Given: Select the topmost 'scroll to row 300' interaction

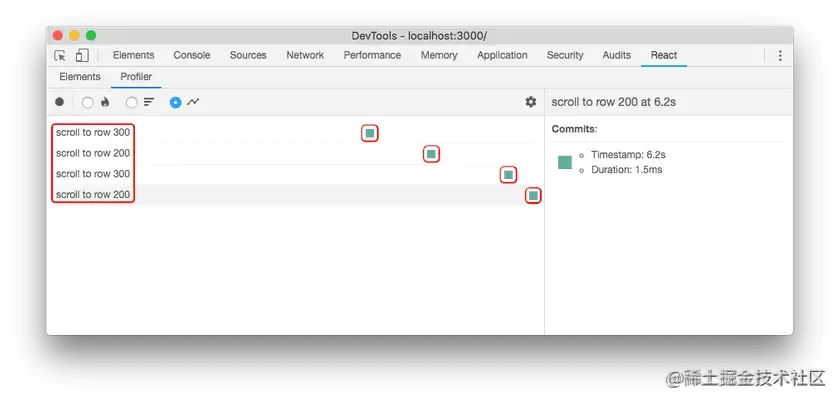Looking at the screenshot, I should [x=93, y=132].
